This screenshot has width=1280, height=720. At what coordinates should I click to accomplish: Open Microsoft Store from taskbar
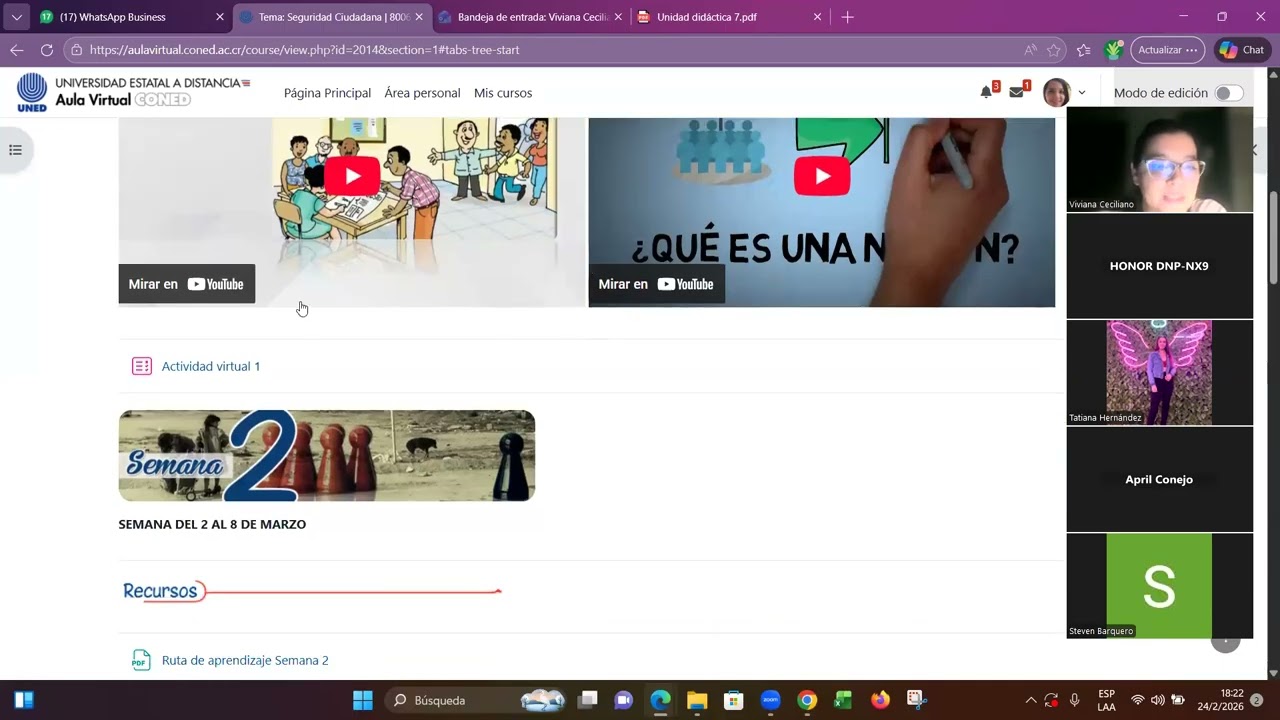click(x=733, y=700)
